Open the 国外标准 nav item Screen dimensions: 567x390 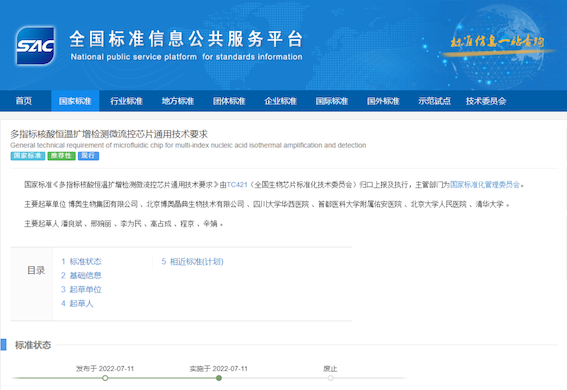[x=383, y=101]
